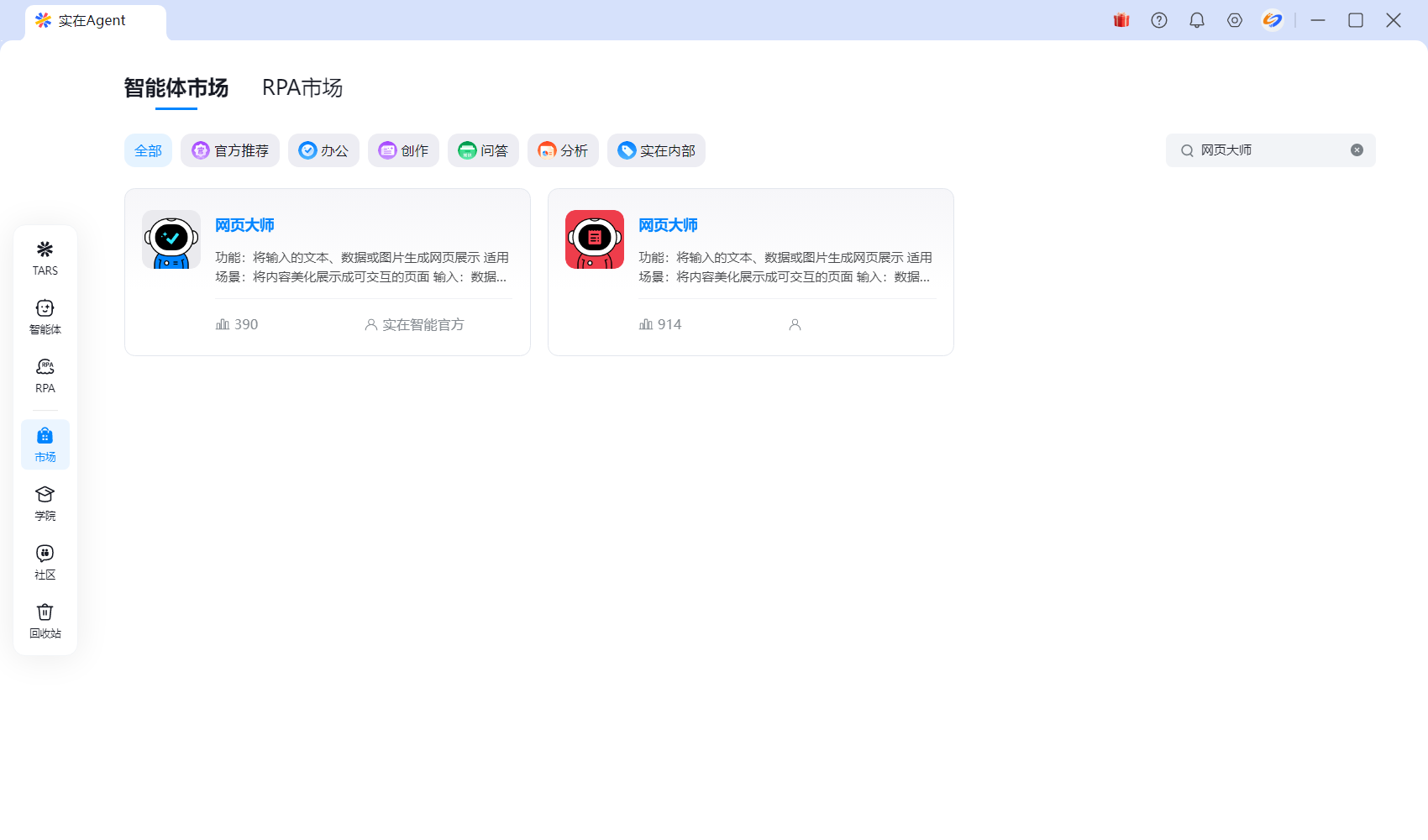Filter by 办公 category
Screen dimensions: 1428x840
[x=323, y=150]
